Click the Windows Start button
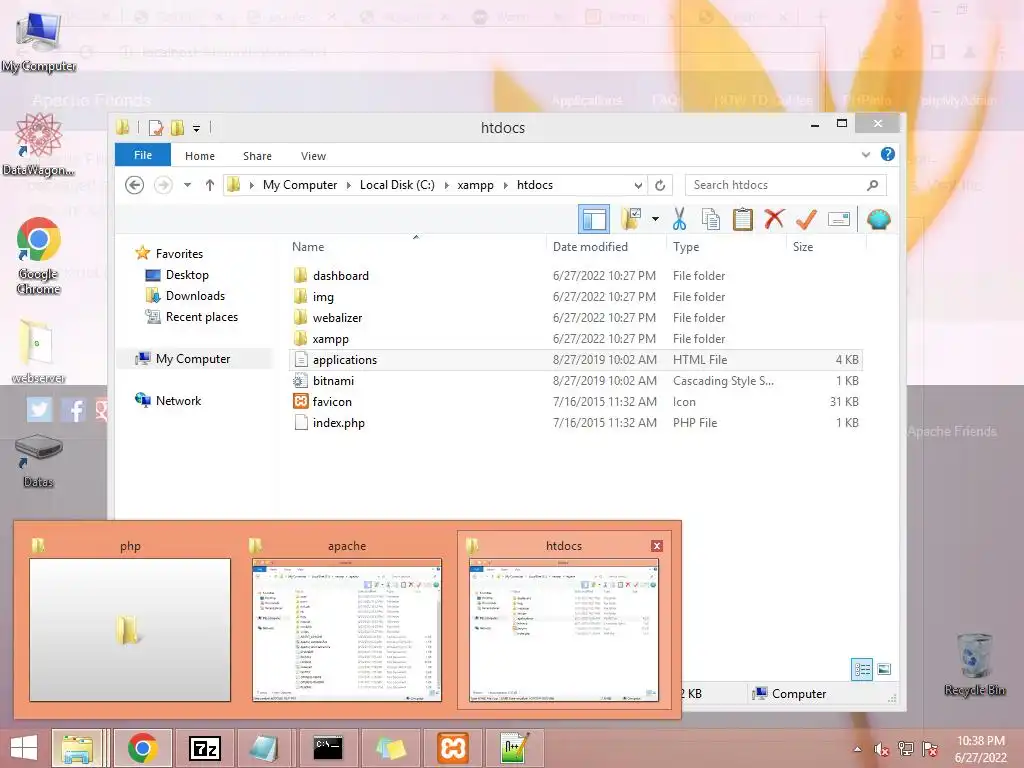 24,748
